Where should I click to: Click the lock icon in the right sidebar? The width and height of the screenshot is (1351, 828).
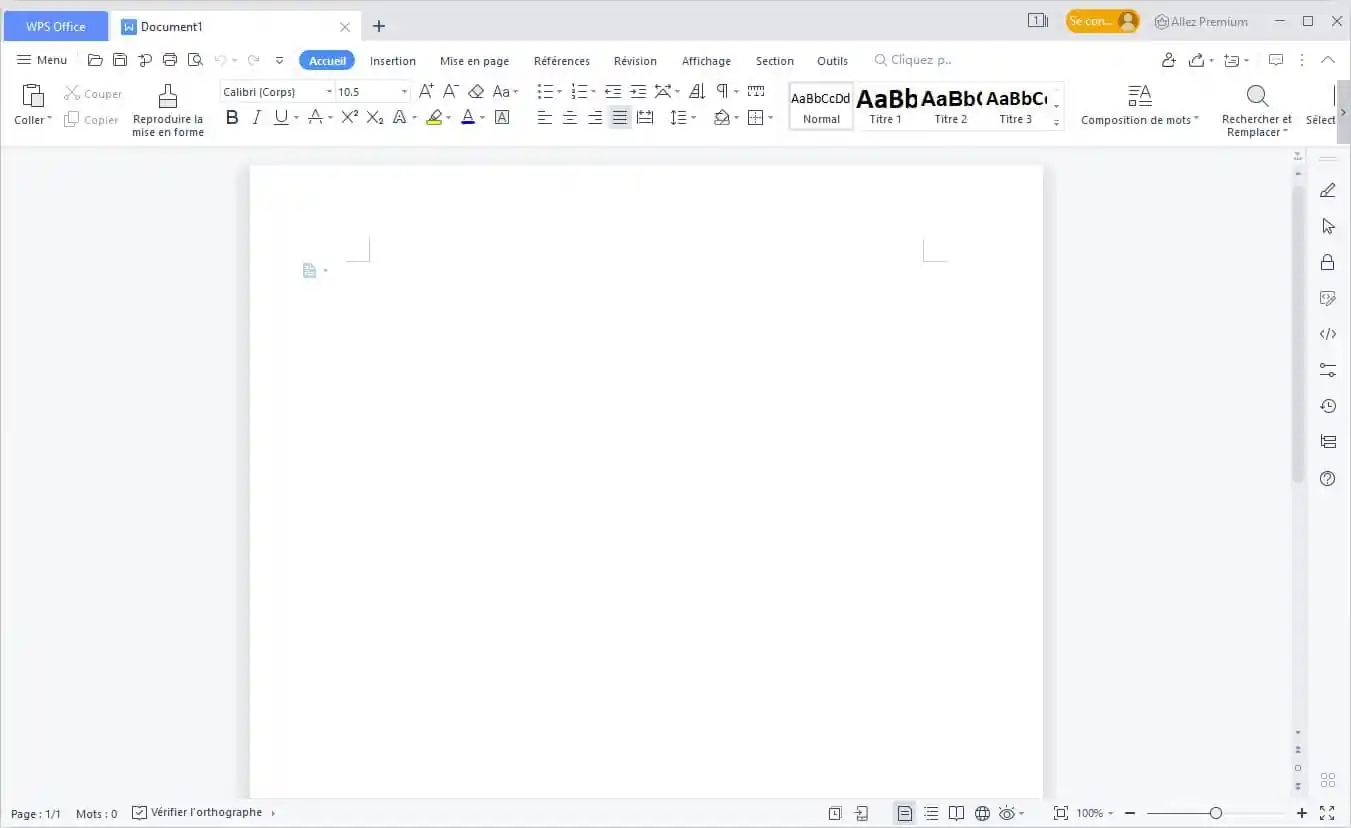(x=1328, y=262)
